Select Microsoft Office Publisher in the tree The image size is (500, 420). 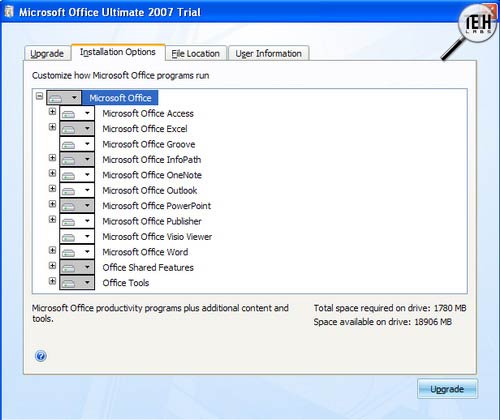point(152,221)
